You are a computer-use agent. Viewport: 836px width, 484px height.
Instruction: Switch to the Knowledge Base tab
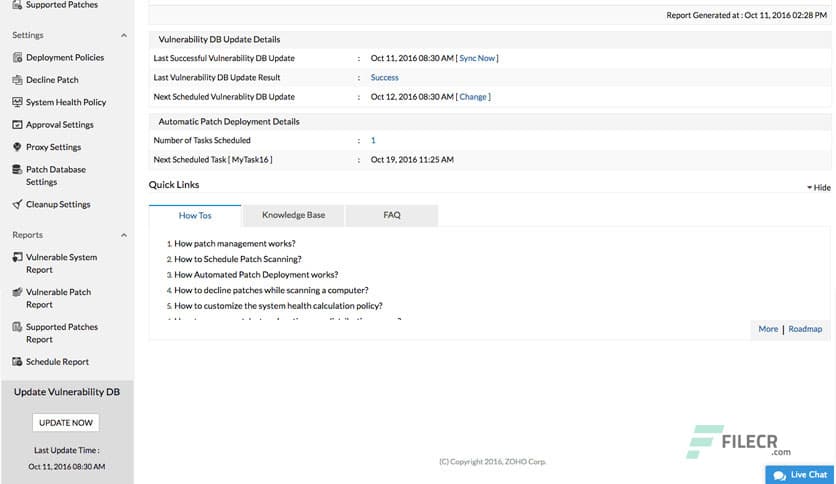(293, 215)
